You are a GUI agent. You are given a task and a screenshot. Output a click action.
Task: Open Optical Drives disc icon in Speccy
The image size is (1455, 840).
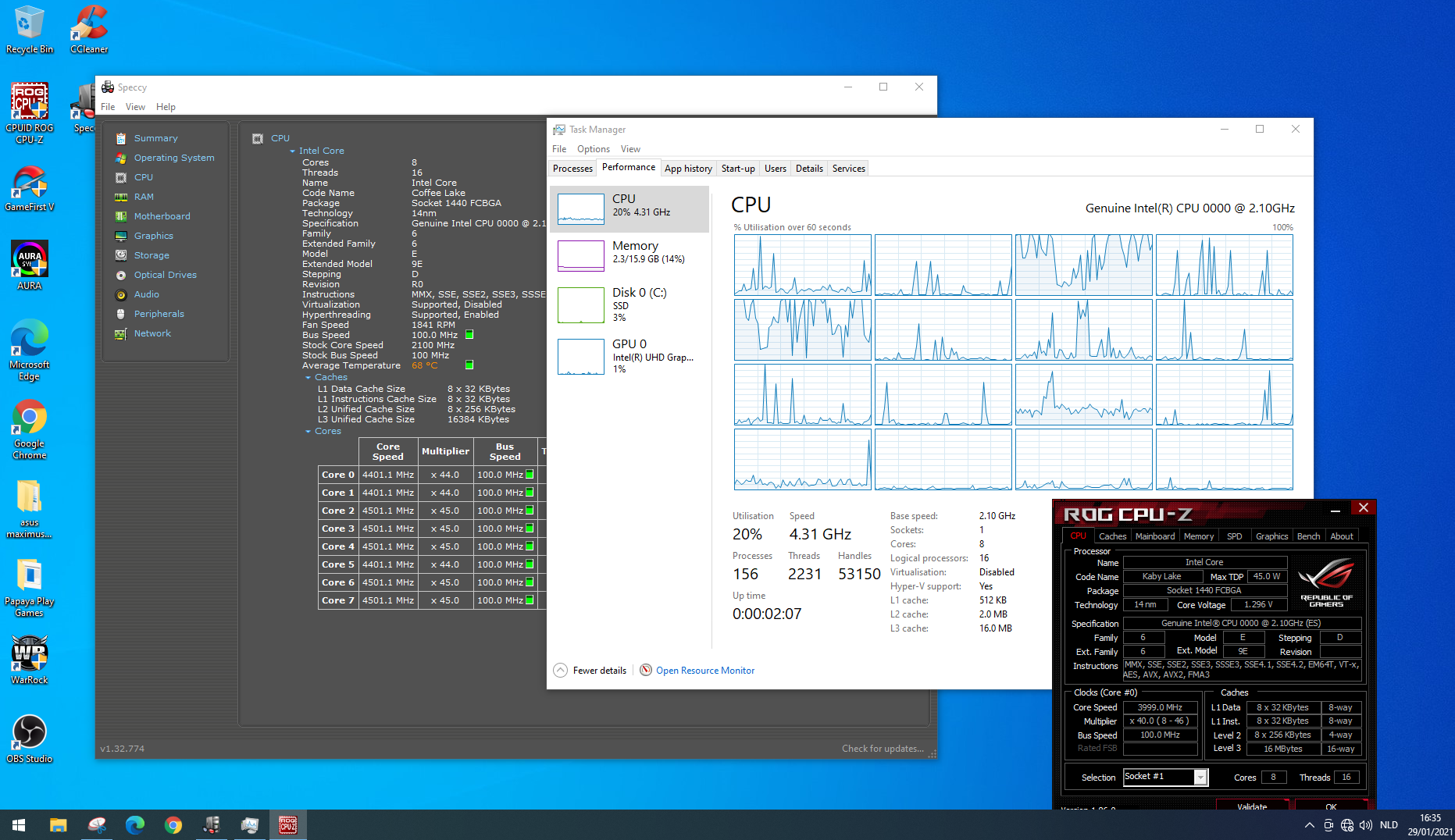coord(121,275)
